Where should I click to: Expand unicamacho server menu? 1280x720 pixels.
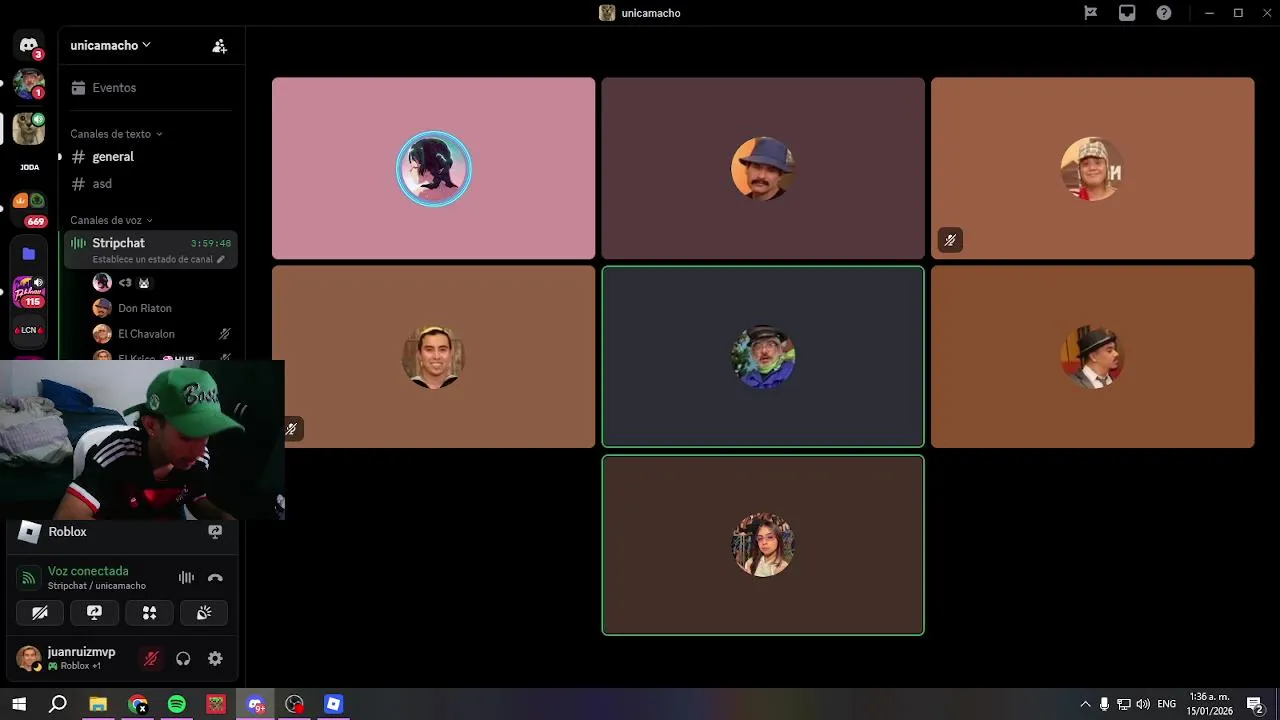click(x=110, y=45)
